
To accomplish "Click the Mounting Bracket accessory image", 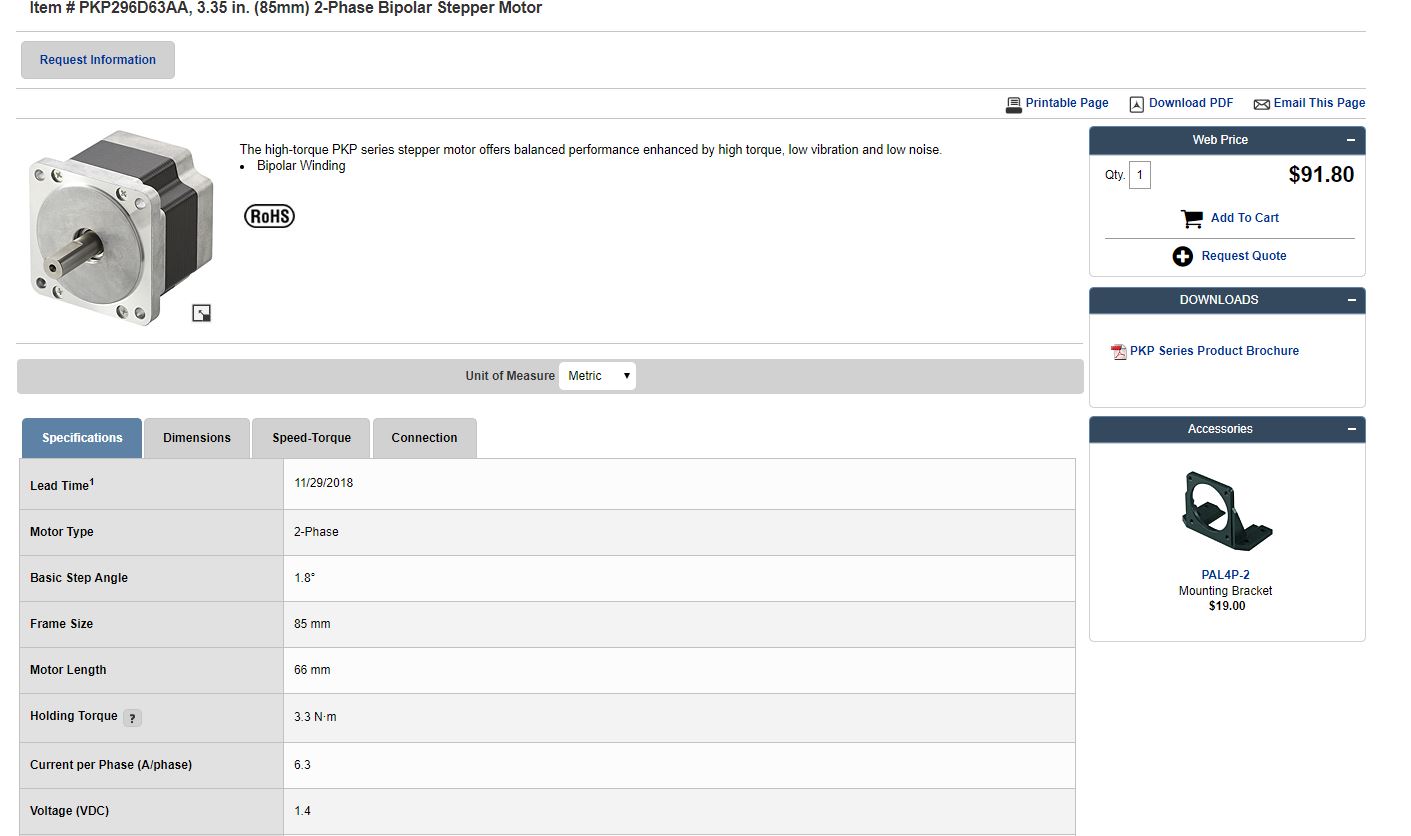I will 1226,511.
